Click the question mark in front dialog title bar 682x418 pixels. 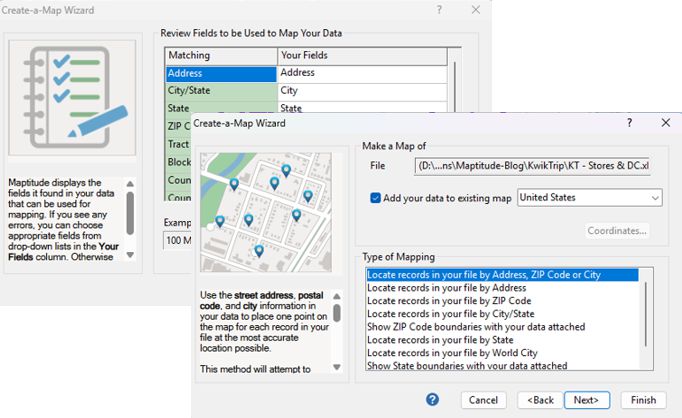click(x=629, y=122)
